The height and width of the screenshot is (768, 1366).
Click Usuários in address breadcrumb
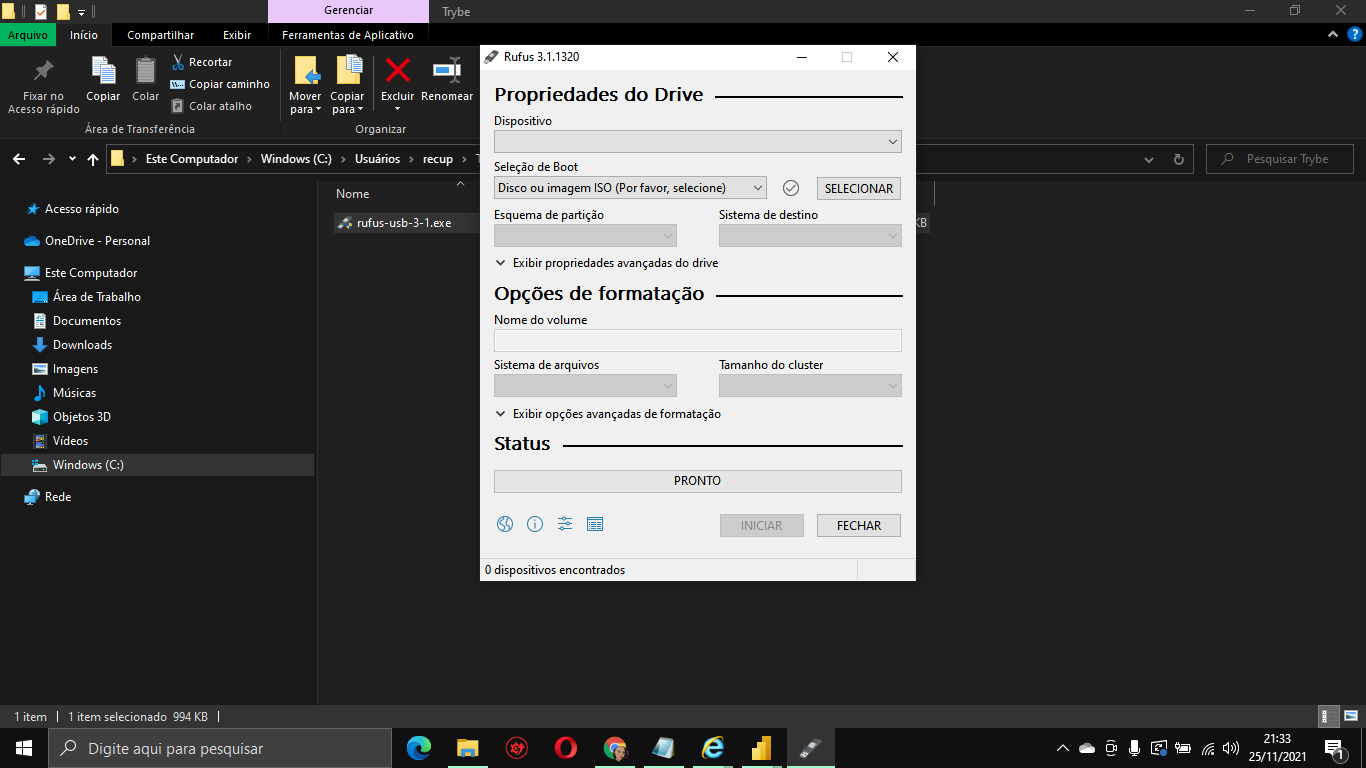pyautogui.click(x=377, y=159)
